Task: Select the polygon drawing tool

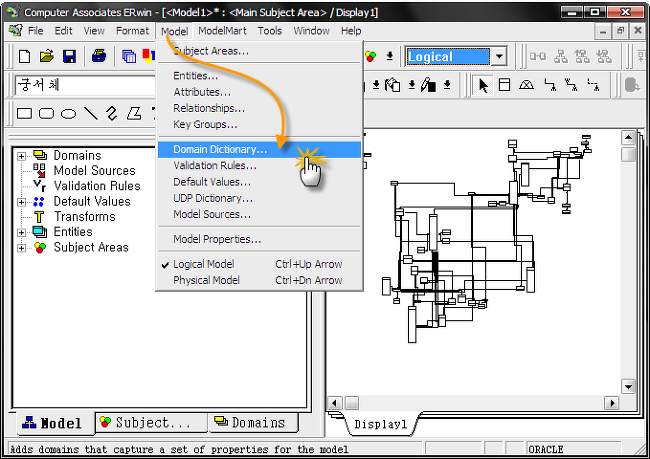Action: pyautogui.click(x=134, y=113)
